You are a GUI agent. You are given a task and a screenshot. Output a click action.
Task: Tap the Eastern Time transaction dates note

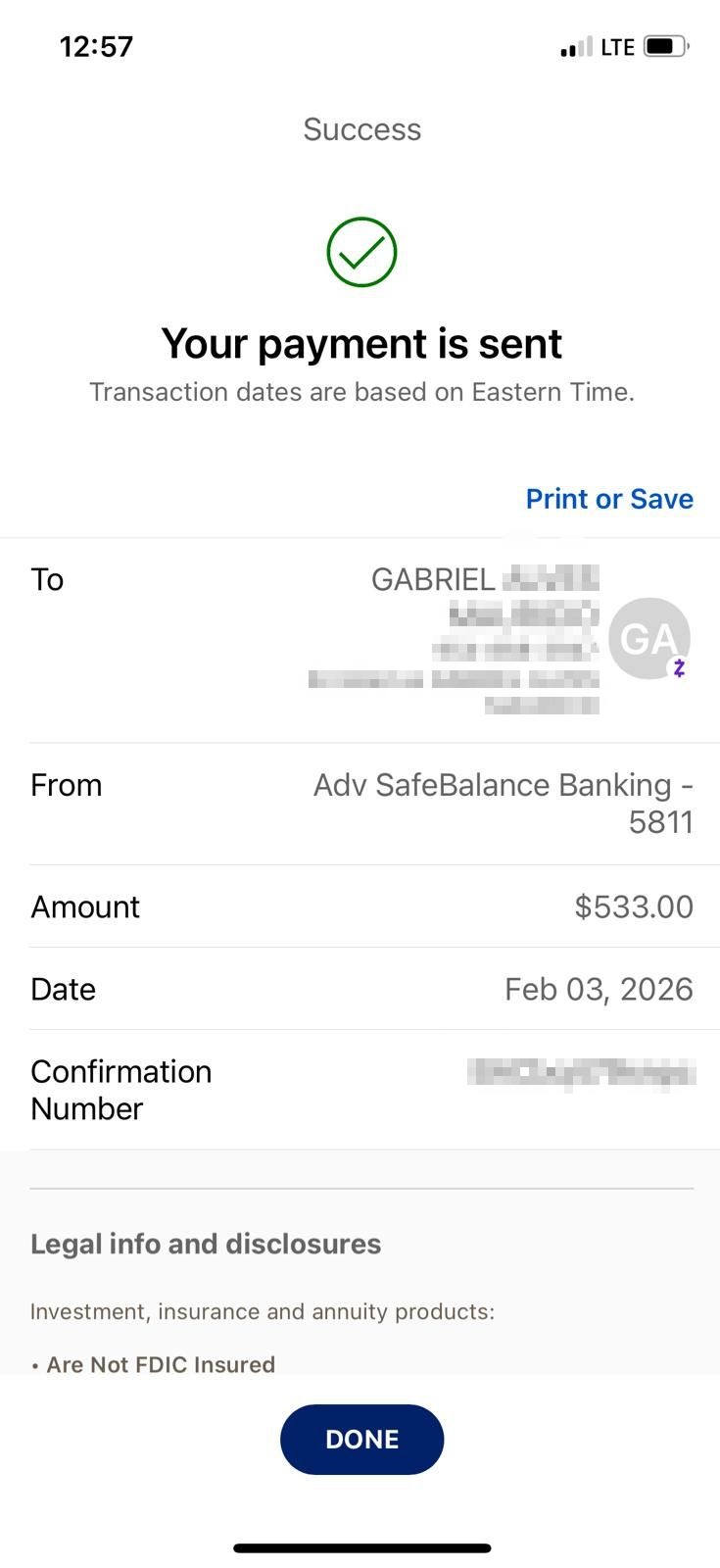pyautogui.click(x=361, y=392)
